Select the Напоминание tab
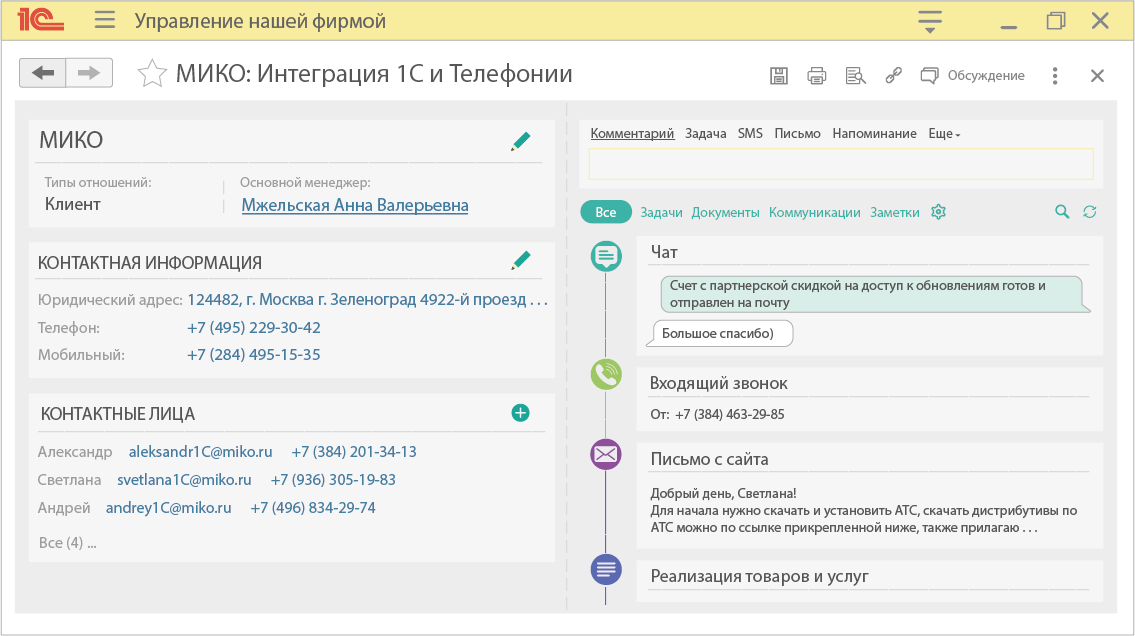1135x636 pixels. coord(874,133)
